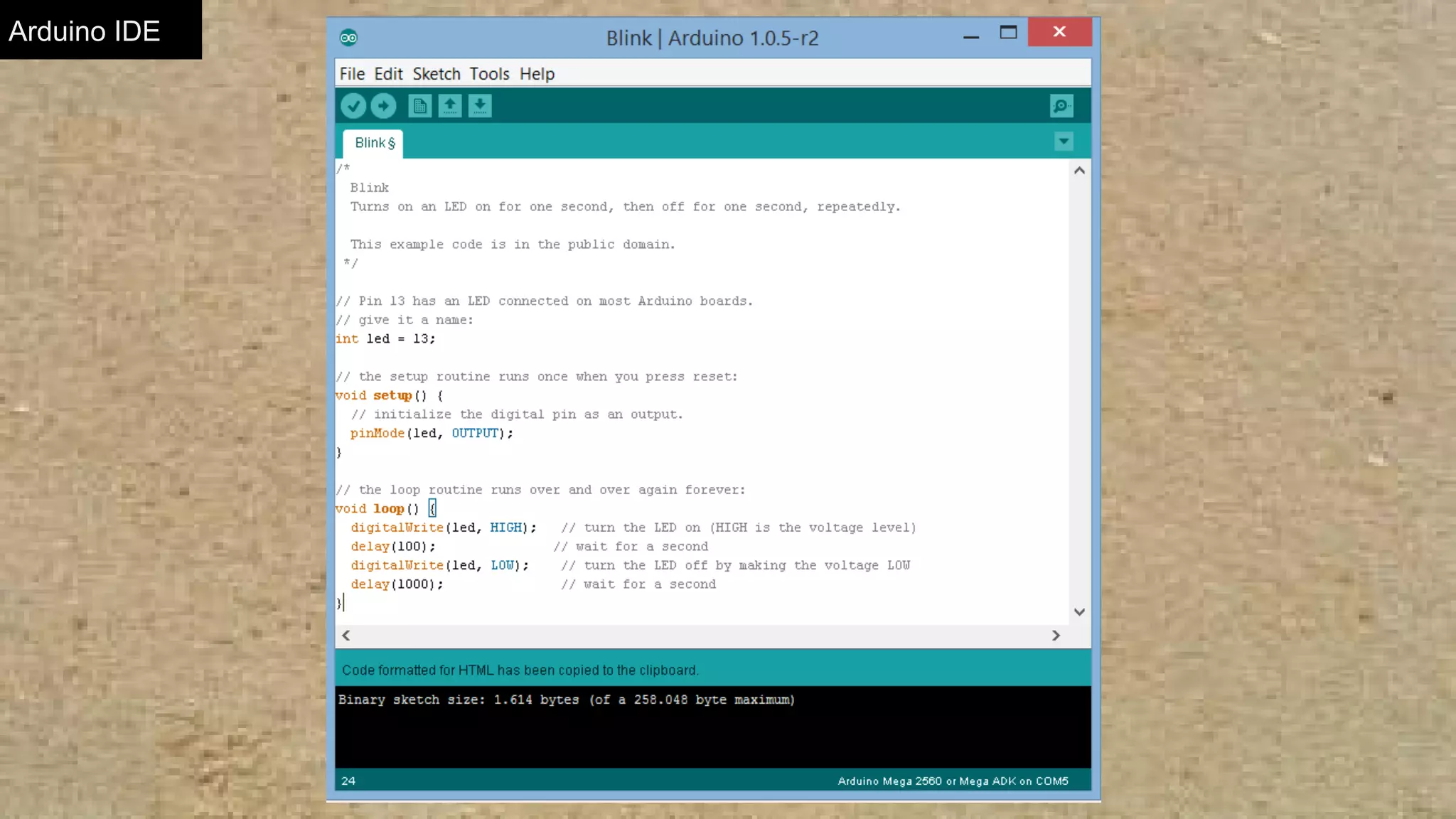Open the Edit menu
Viewport: 1456px width, 819px height.
388,74
